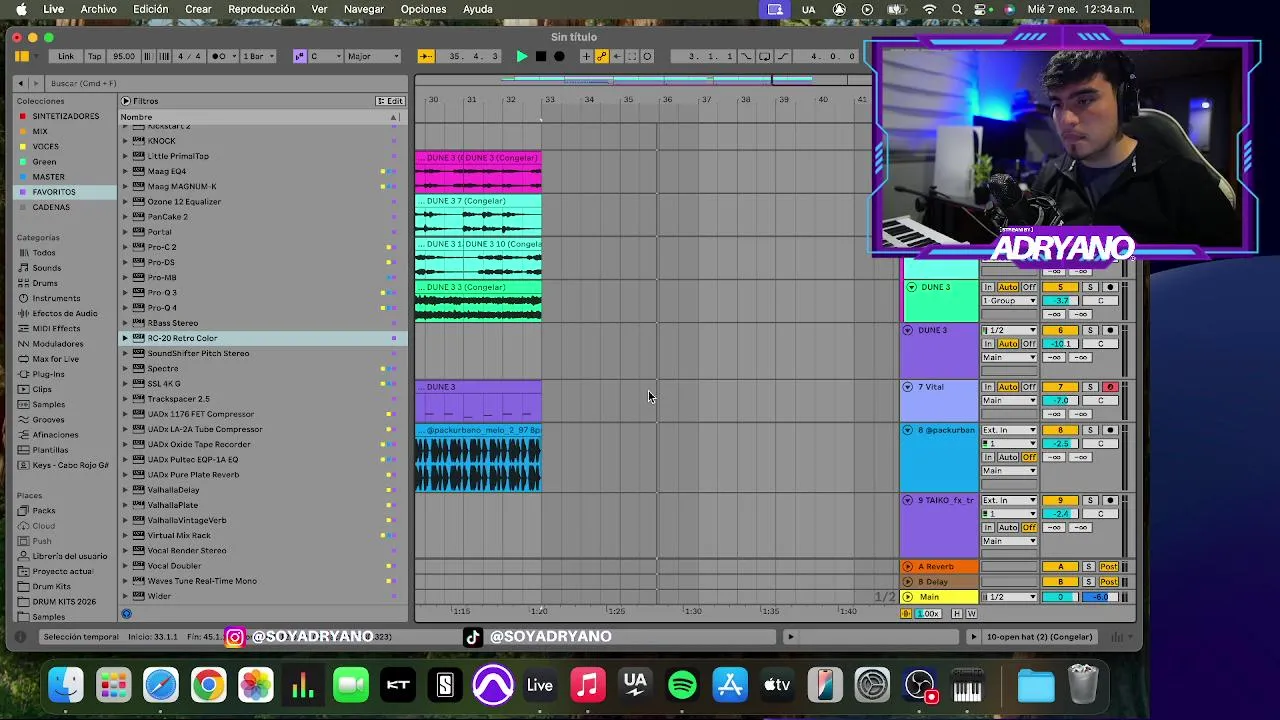
Task: Click the Push place icon in browser
Action: (21, 541)
